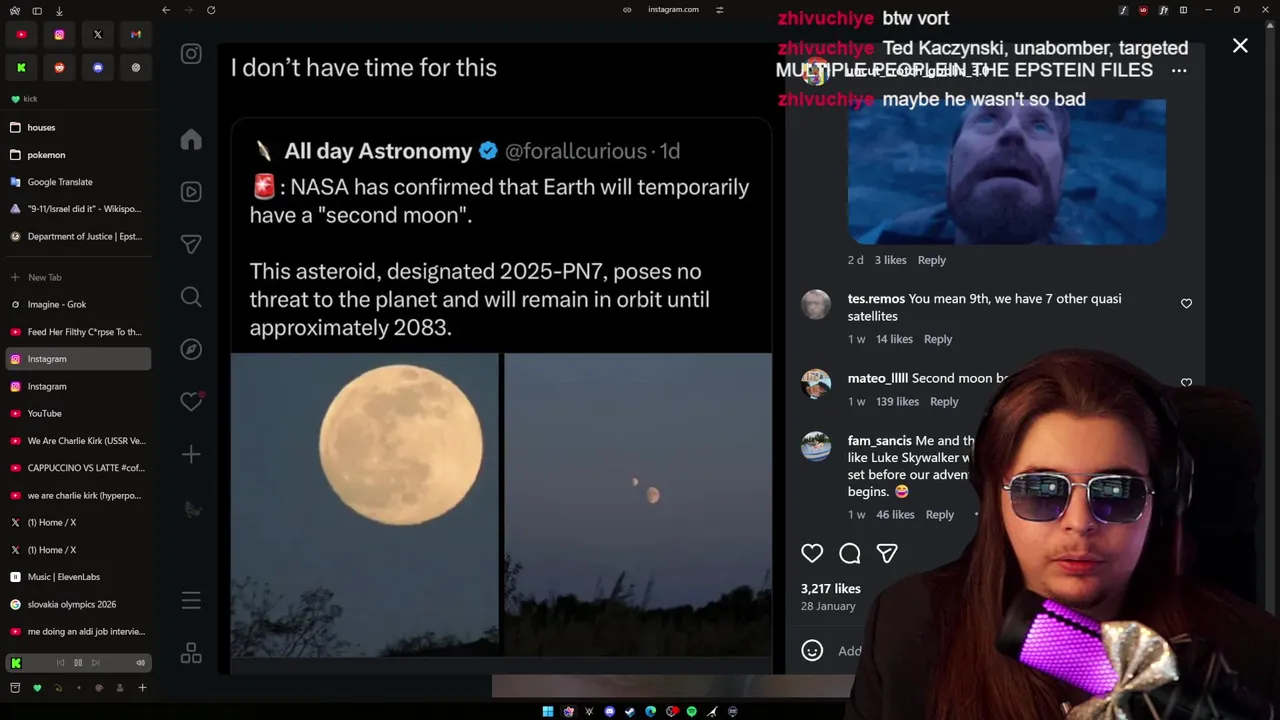Open the Meta apps grid icon

[x=191, y=653]
